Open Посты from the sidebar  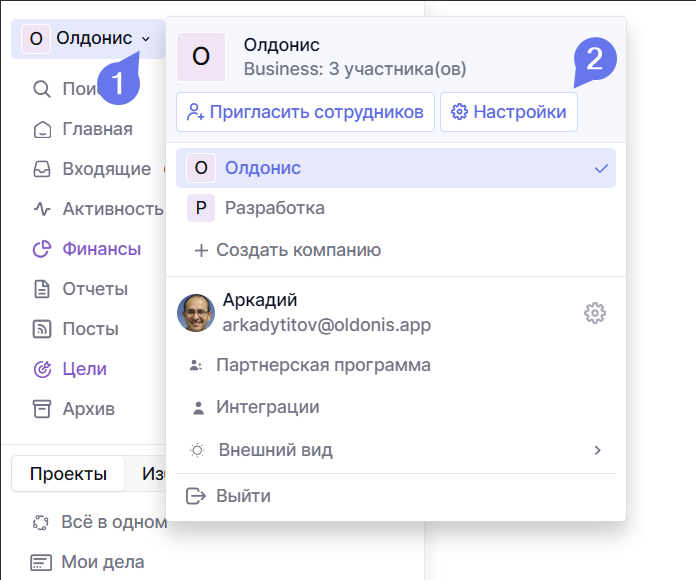(x=90, y=329)
